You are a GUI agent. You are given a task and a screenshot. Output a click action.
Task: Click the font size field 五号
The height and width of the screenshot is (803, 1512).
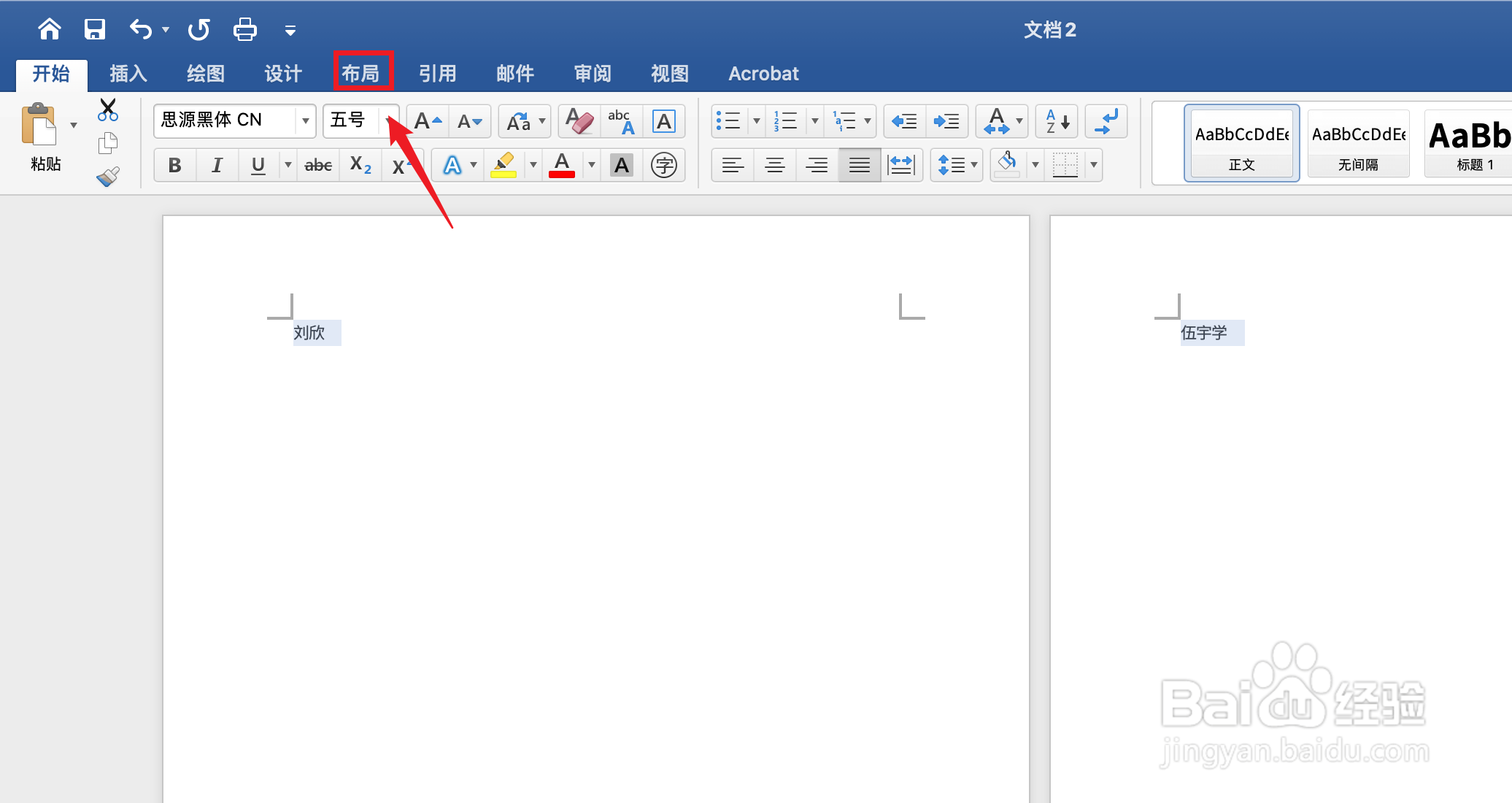pyautogui.click(x=352, y=120)
